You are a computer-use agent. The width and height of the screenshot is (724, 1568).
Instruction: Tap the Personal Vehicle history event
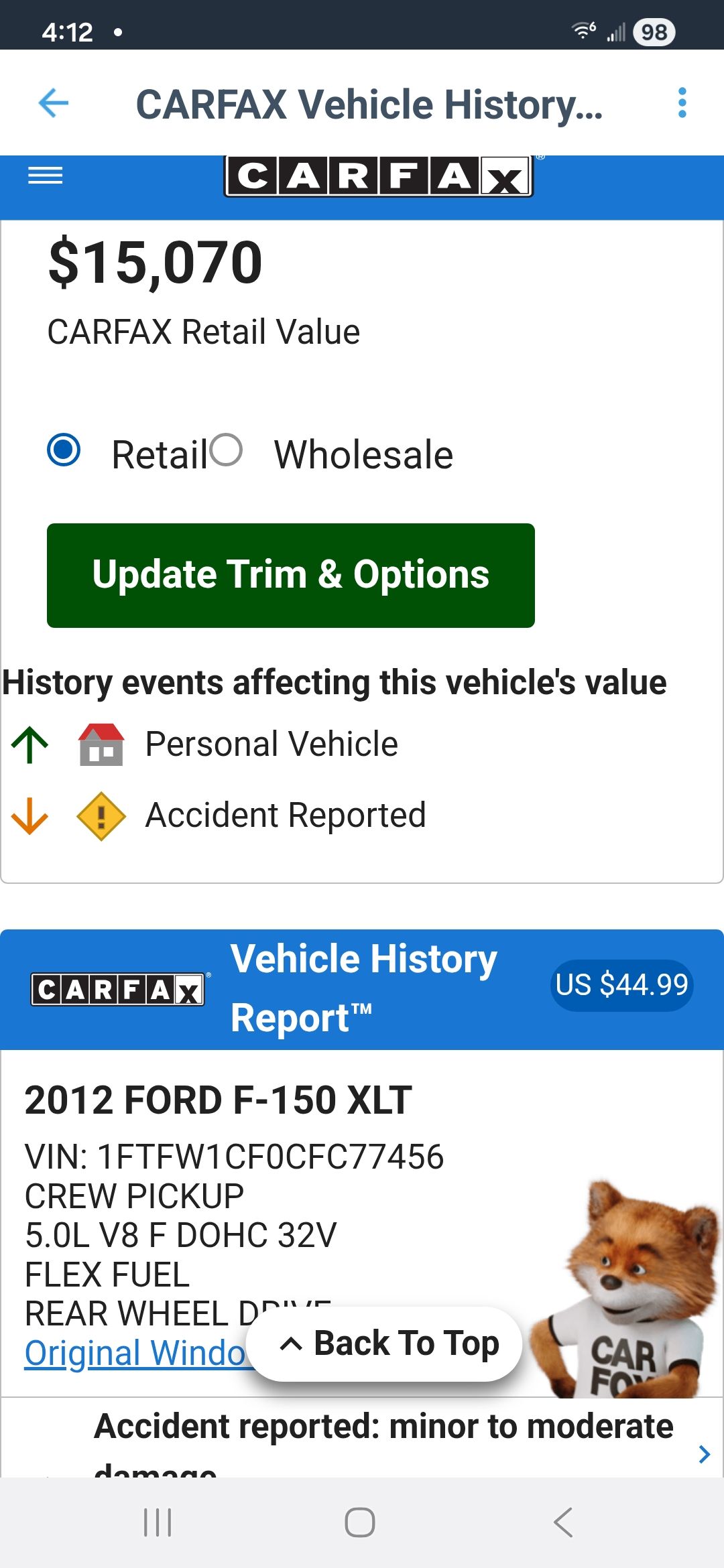(x=271, y=744)
